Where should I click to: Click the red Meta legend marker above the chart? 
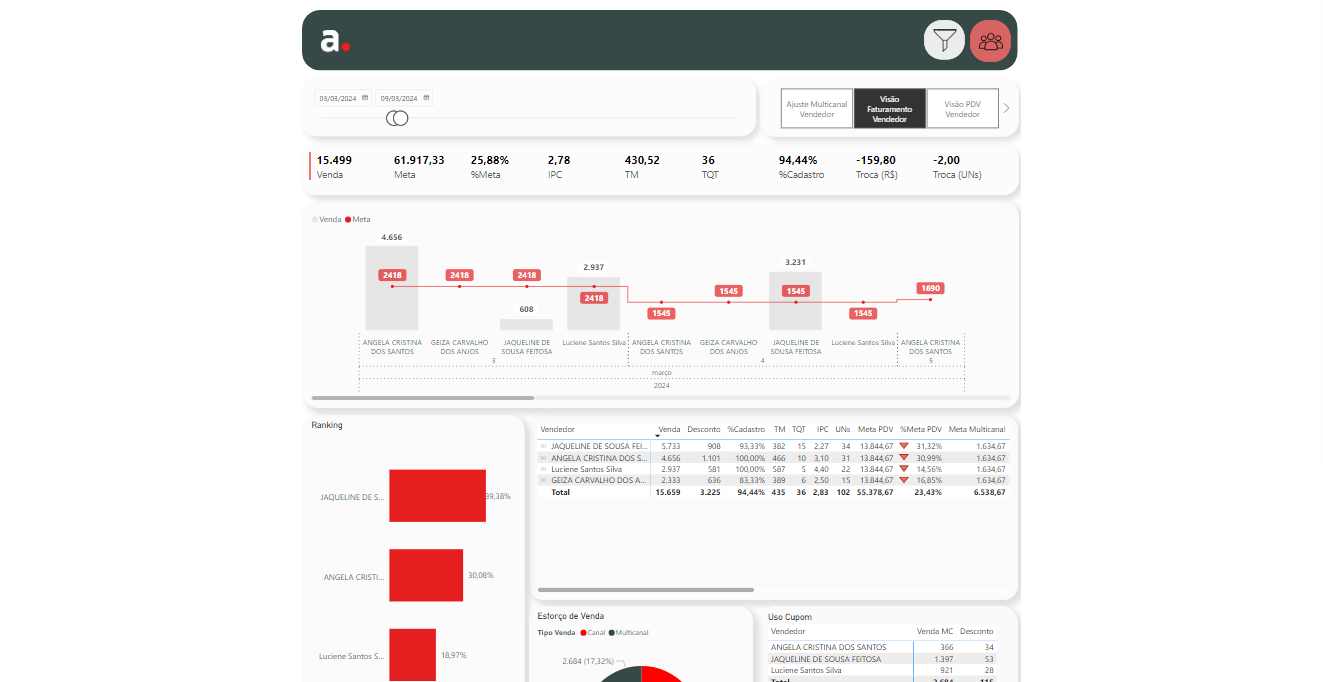[x=348, y=219]
